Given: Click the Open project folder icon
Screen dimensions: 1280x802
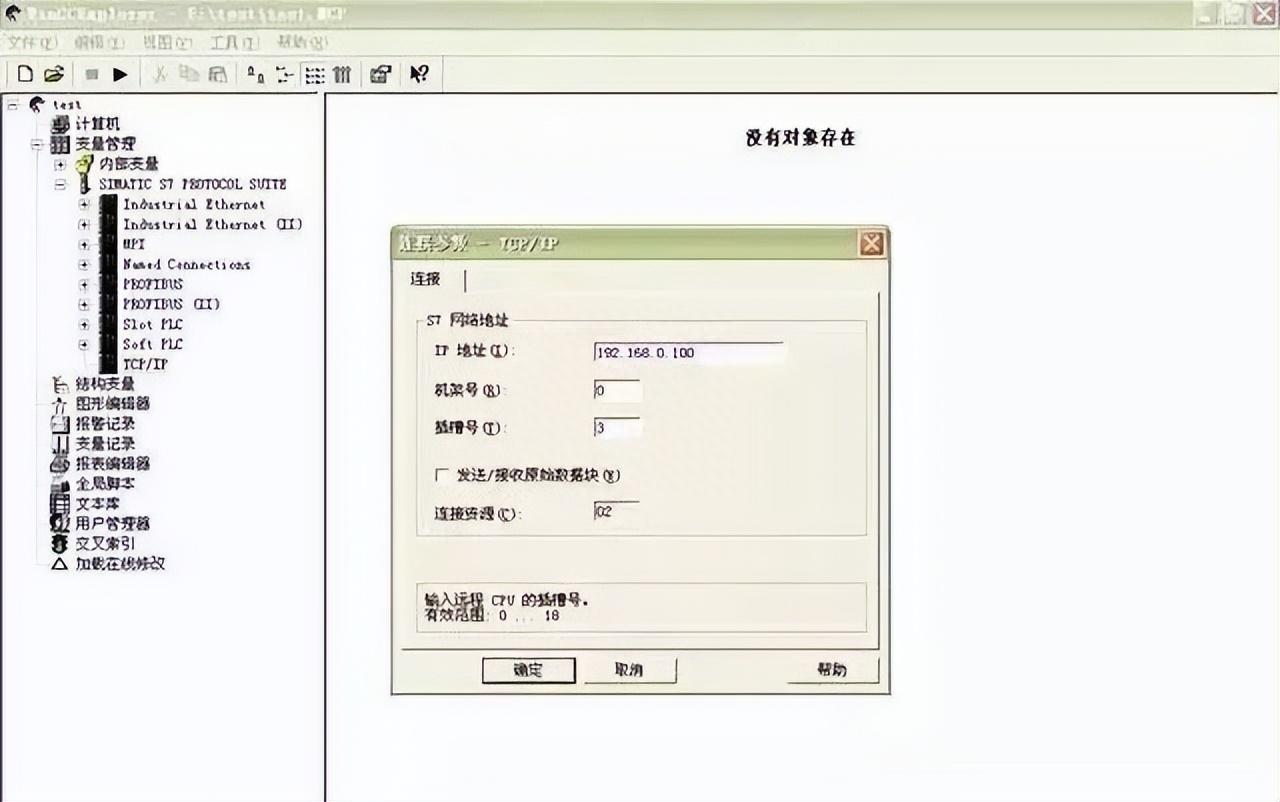Looking at the screenshot, I should 54,74.
